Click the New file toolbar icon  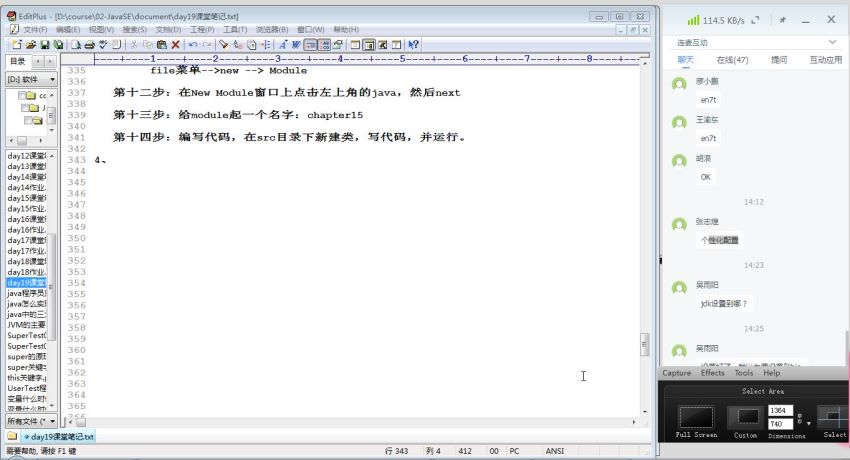pos(17,44)
